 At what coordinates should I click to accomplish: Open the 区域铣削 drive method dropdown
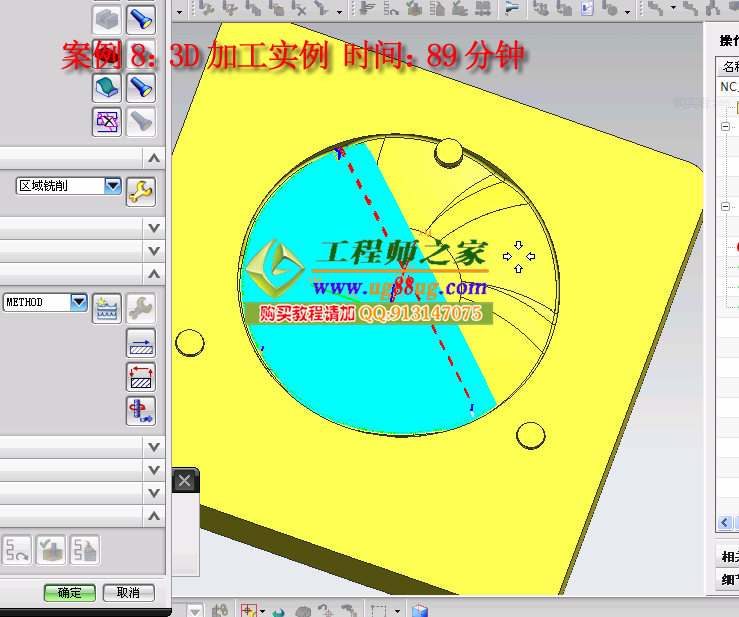(x=112, y=186)
